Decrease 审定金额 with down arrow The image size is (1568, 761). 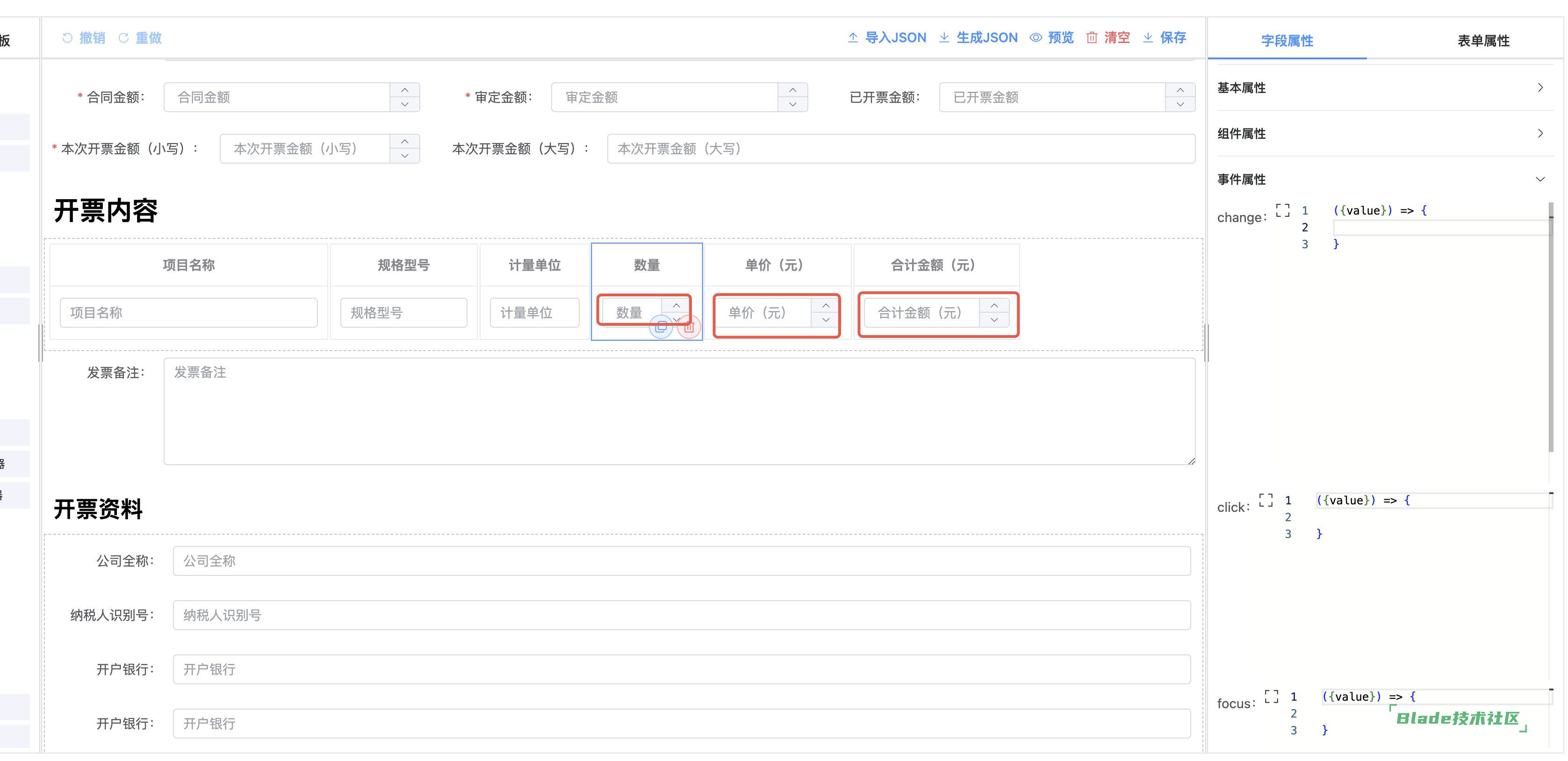coord(792,104)
